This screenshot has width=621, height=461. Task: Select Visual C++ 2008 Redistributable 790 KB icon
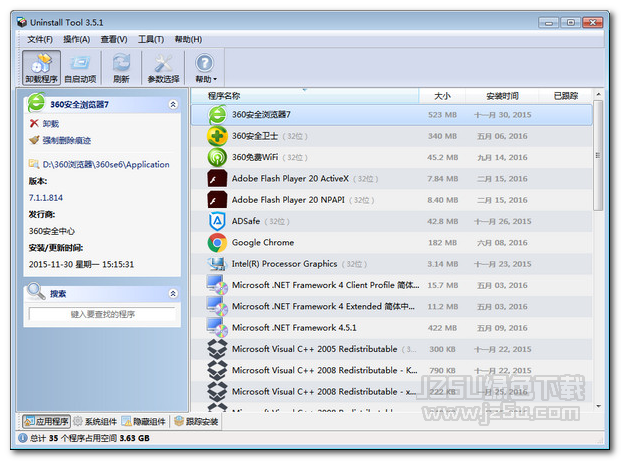point(217,370)
